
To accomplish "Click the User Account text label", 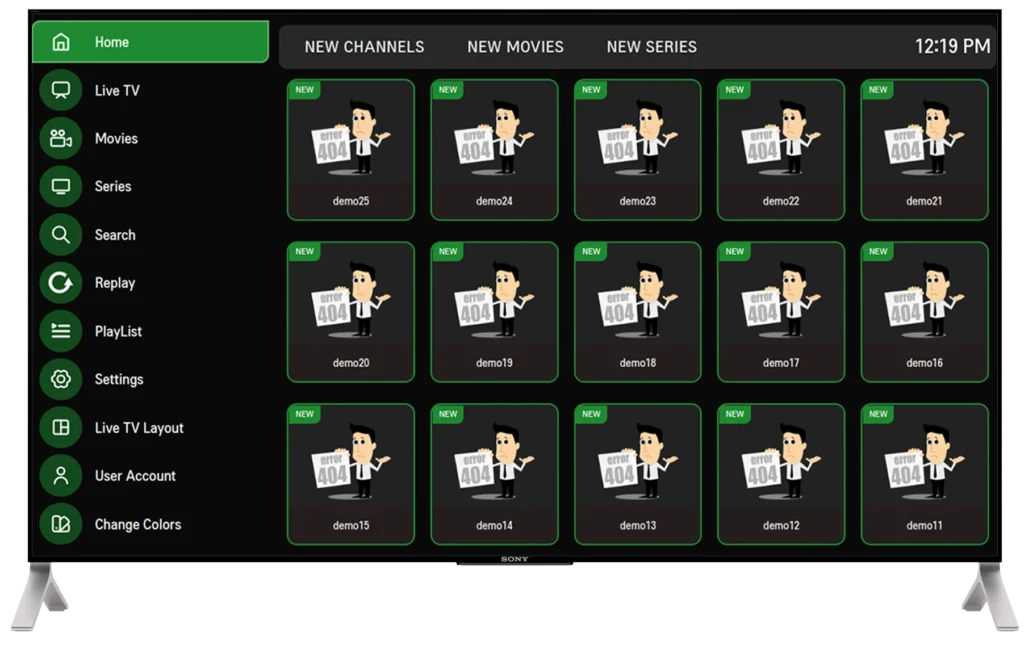I will pyautogui.click(x=135, y=476).
